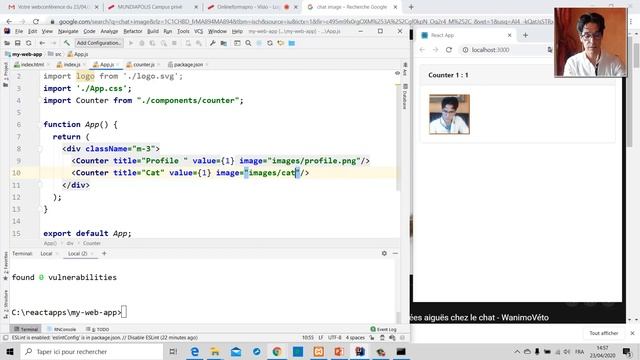Close the React App browser tab
The width and height of the screenshot is (640, 360).
[509, 35]
